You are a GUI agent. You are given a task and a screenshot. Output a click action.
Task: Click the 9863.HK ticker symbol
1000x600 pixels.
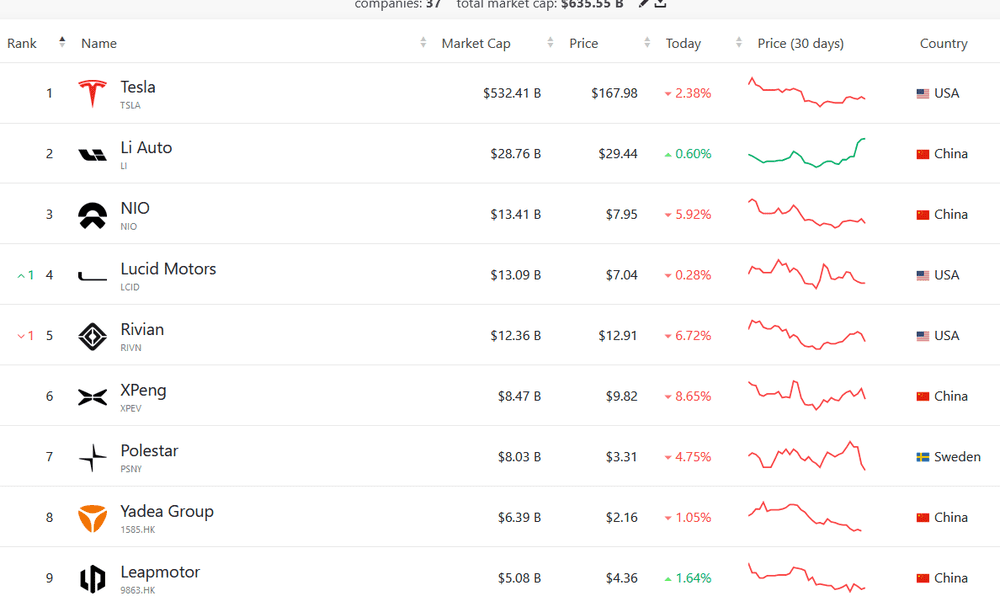(x=138, y=590)
